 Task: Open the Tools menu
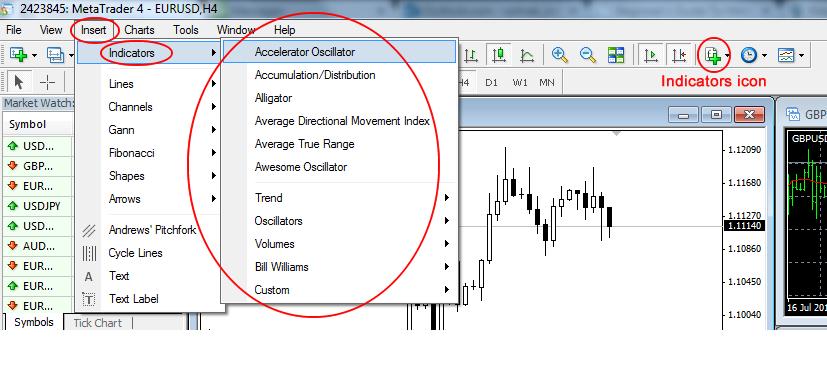(x=186, y=30)
